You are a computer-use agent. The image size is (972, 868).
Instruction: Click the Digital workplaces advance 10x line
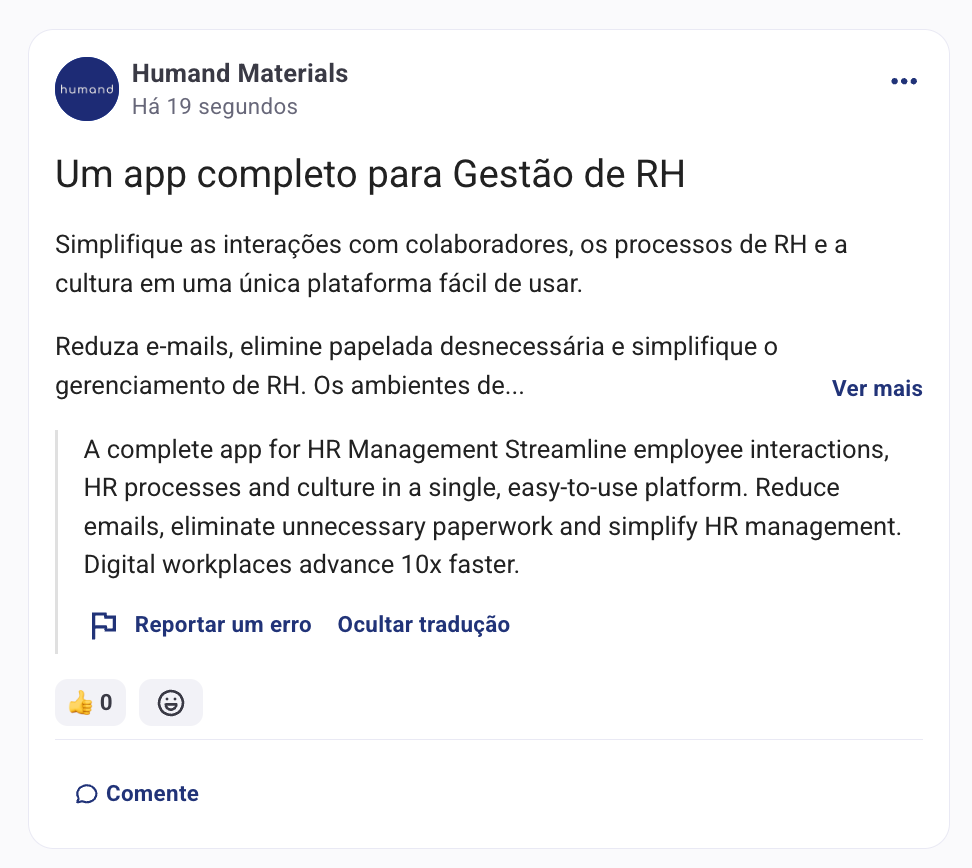tap(302, 564)
